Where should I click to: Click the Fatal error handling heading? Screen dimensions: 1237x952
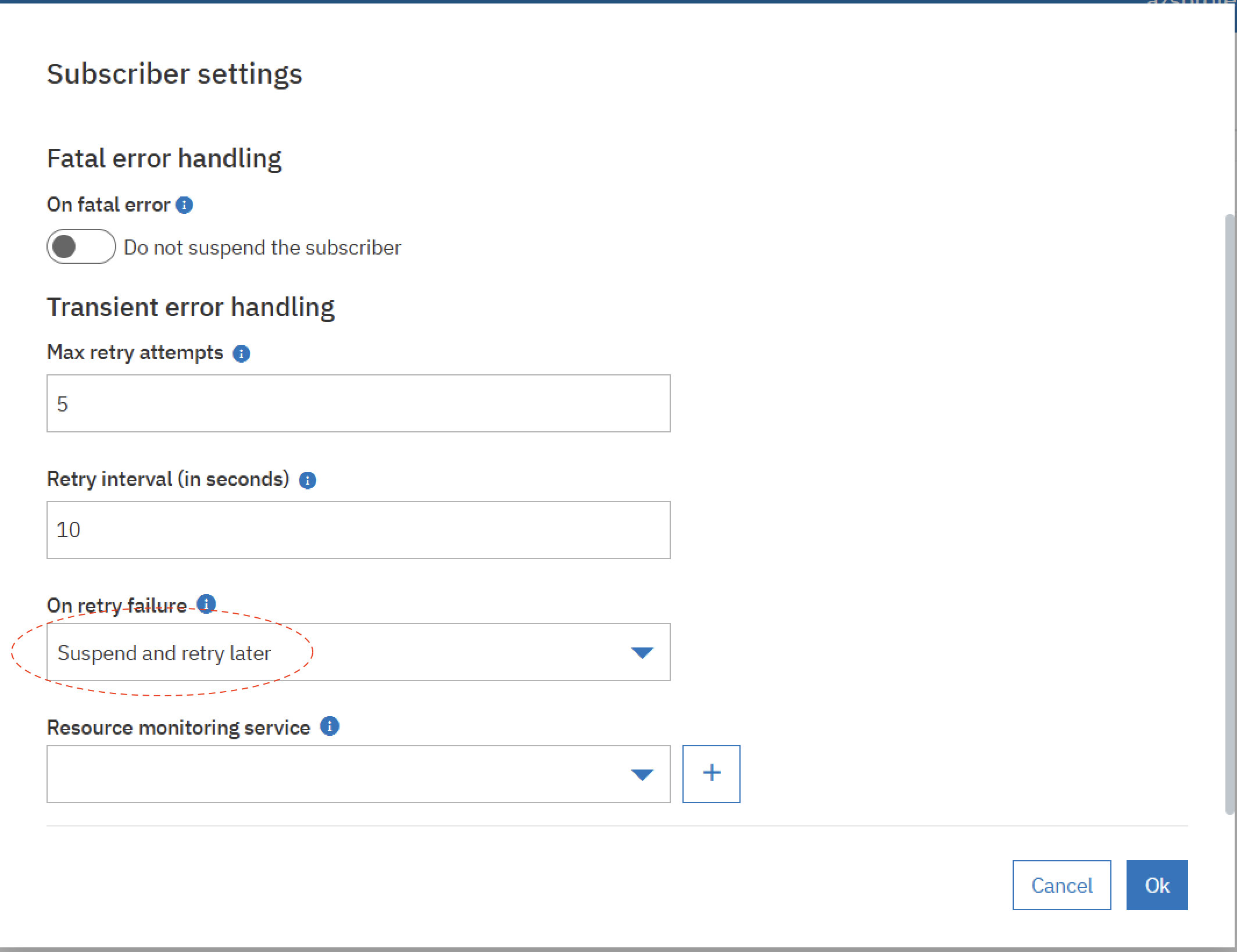click(164, 158)
